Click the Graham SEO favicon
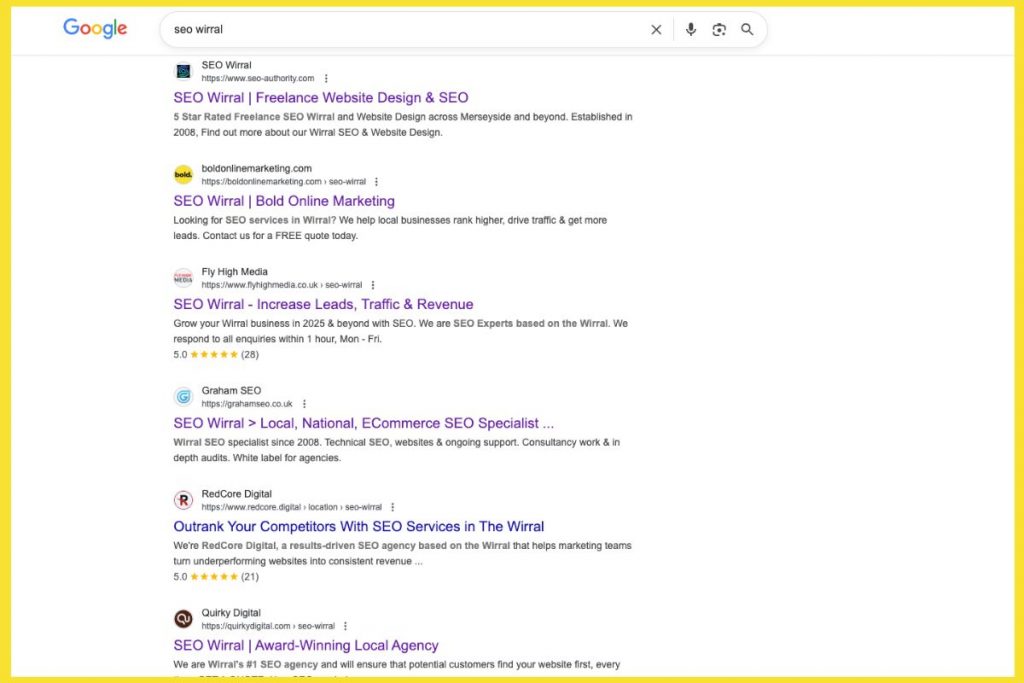The width and height of the screenshot is (1024, 683). [x=183, y=397]
